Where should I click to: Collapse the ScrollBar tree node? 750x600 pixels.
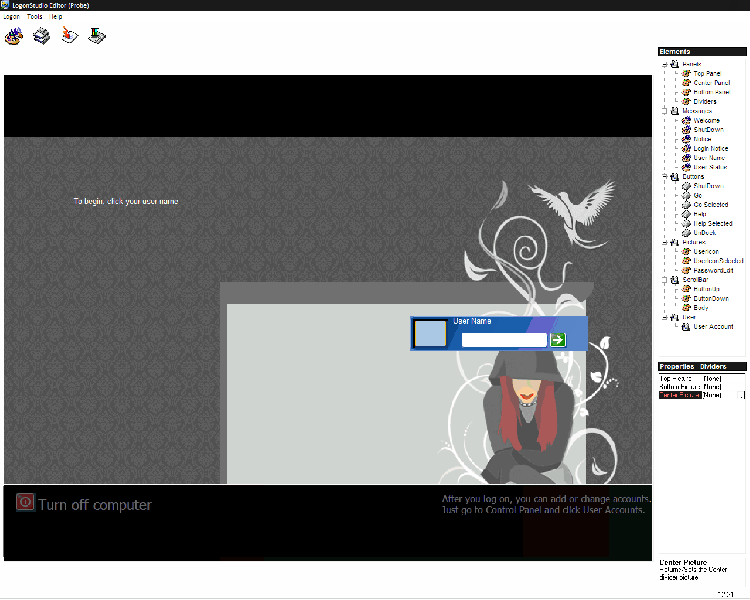pyautogui.click(x=664, y=280)
